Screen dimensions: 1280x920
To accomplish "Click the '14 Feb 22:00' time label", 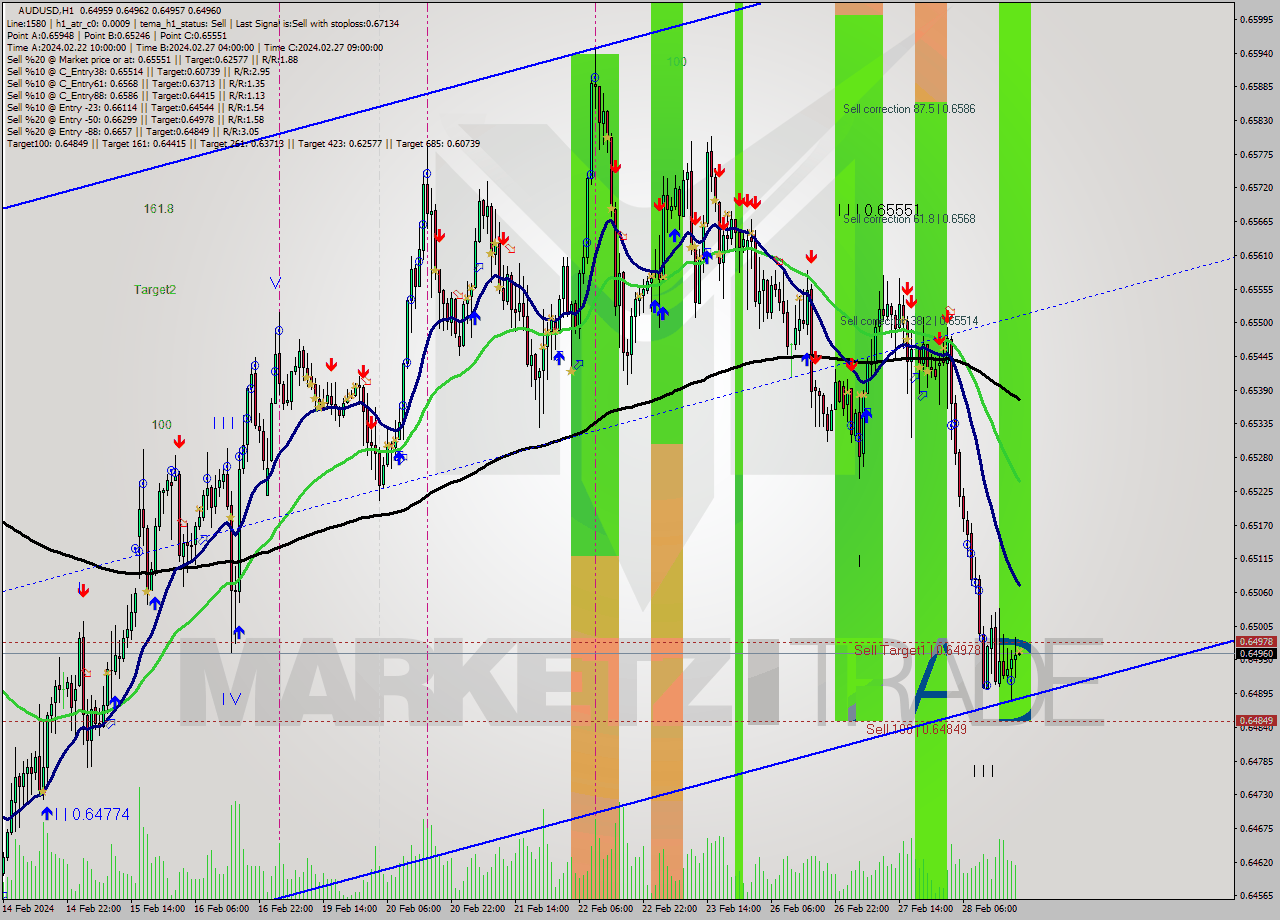I will [95, 910].
